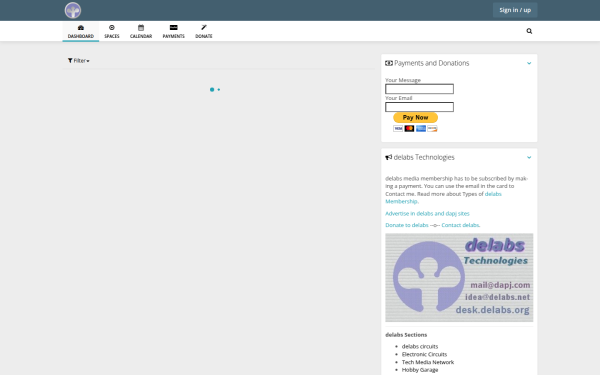Viewport: 600px width, 375px height.
Task: Go to Spaces in navigation
Action: click(112, 32)
